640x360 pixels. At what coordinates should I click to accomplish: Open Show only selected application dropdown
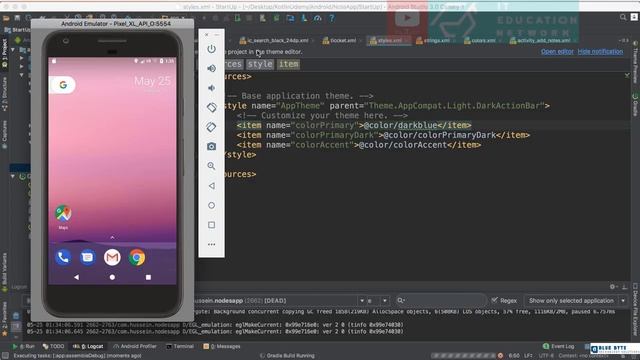click(576, 301)
